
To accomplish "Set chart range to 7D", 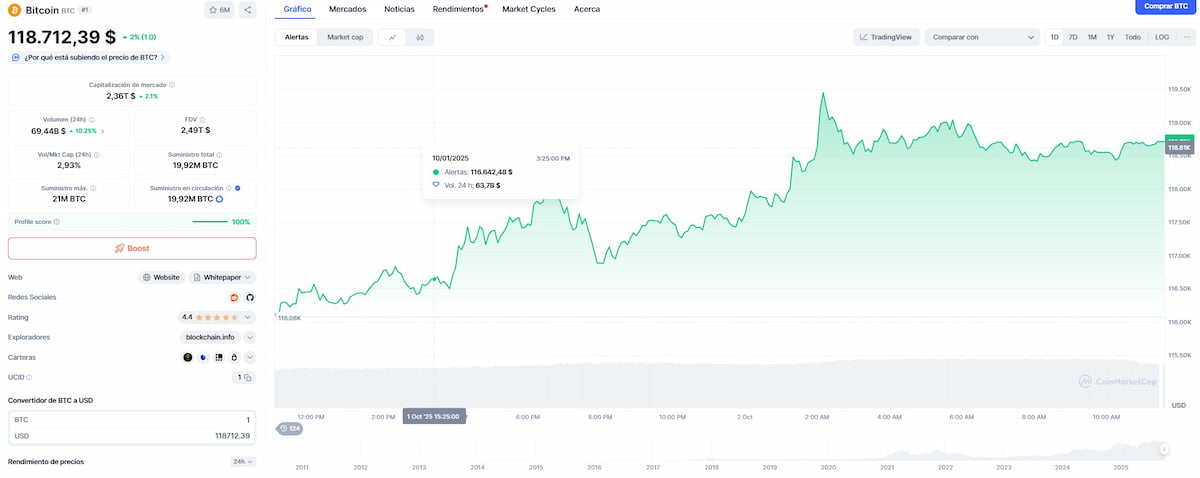I will coord(1073,37).
